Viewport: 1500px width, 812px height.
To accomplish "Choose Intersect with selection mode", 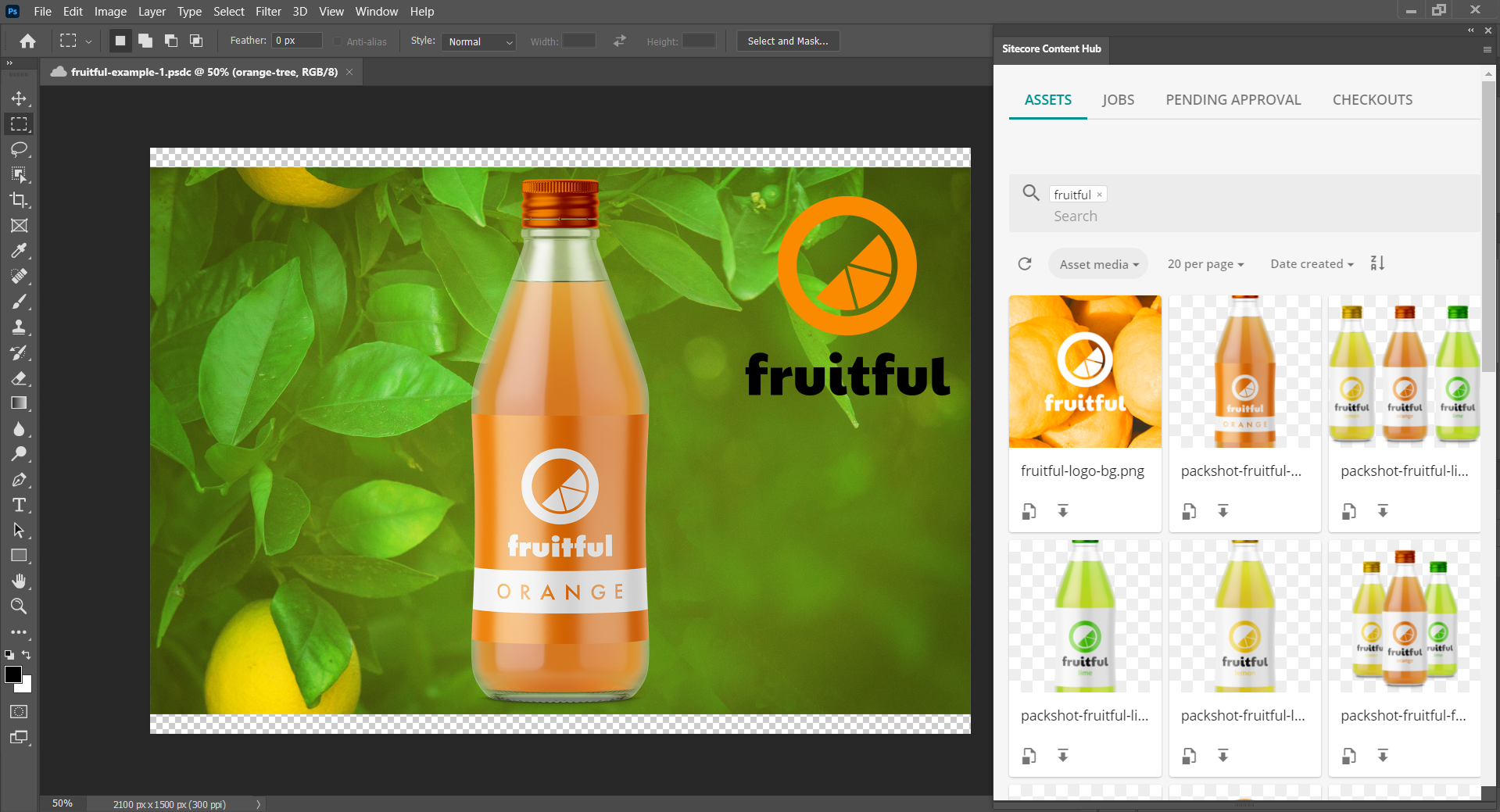I will pos(196,41).
